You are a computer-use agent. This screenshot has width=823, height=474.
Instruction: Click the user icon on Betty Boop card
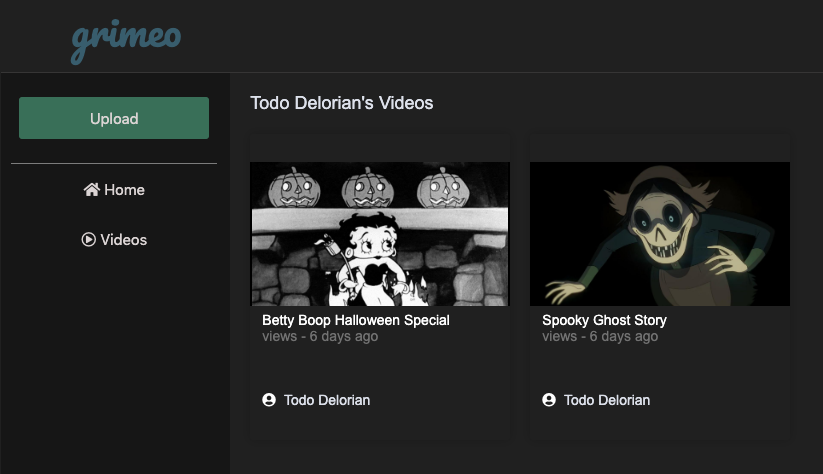pyautogui.click(x=269, y=400)
